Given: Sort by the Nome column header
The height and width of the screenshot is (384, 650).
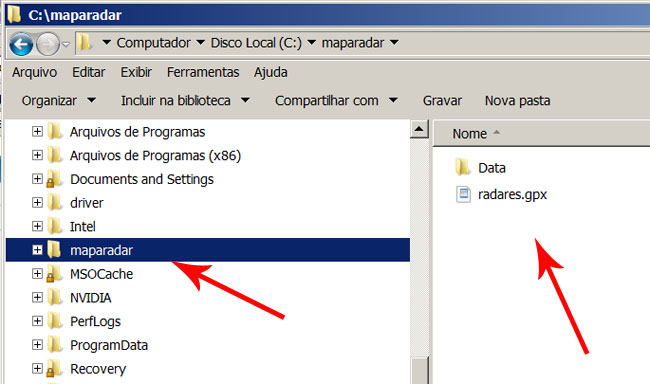Looking at the screenshot, I should [x=541, y=134].
